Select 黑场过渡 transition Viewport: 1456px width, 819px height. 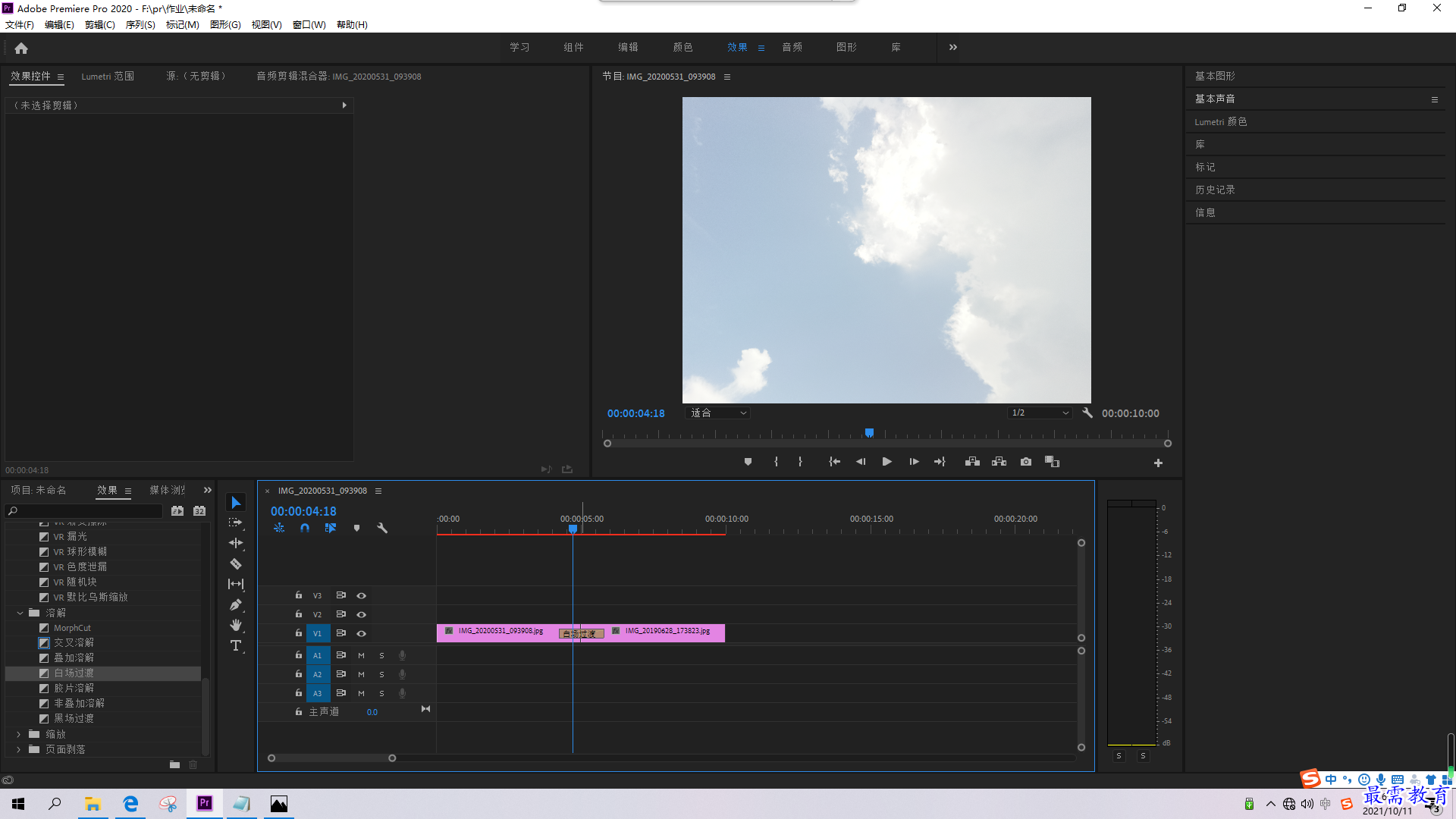74,719
